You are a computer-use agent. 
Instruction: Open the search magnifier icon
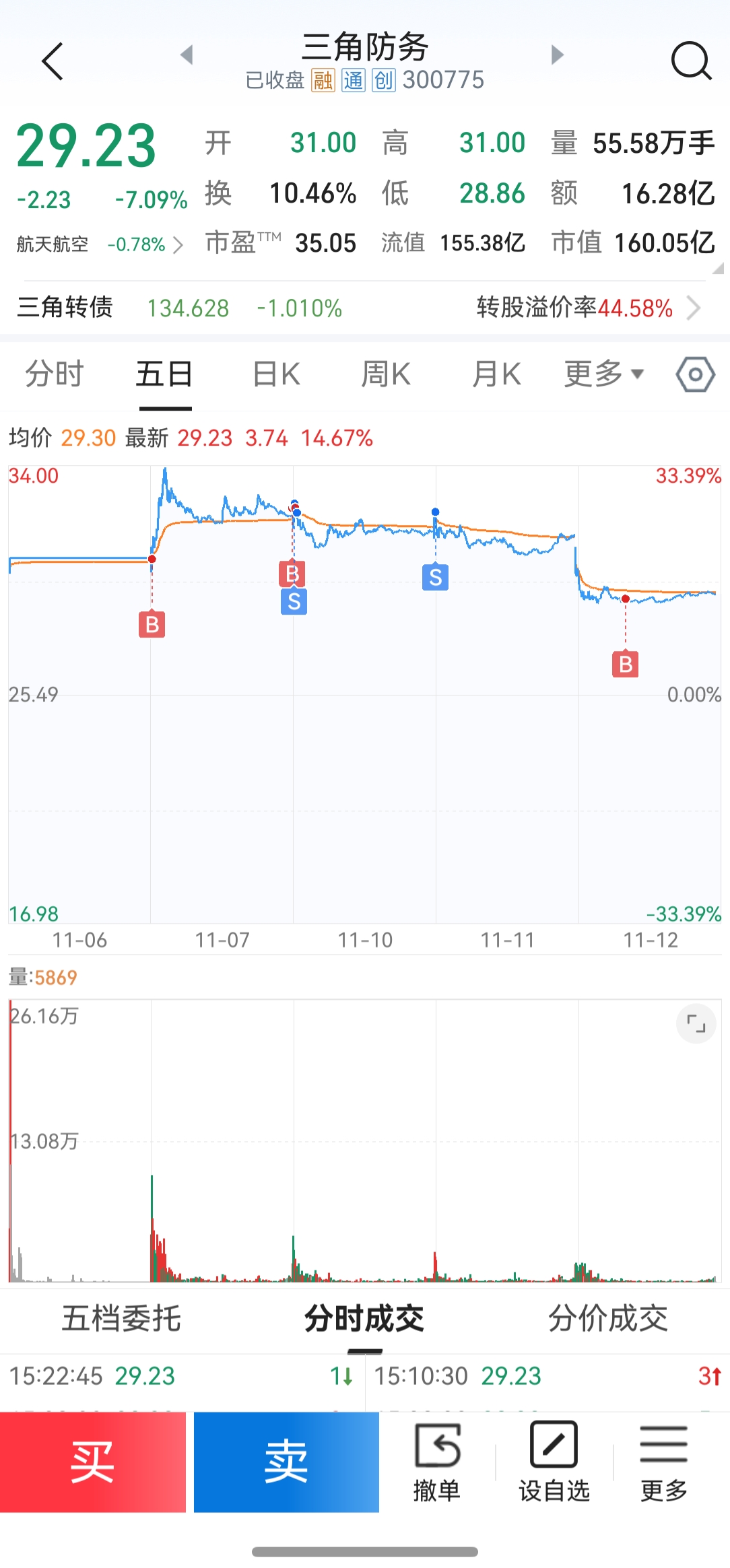tap(692, 61)
